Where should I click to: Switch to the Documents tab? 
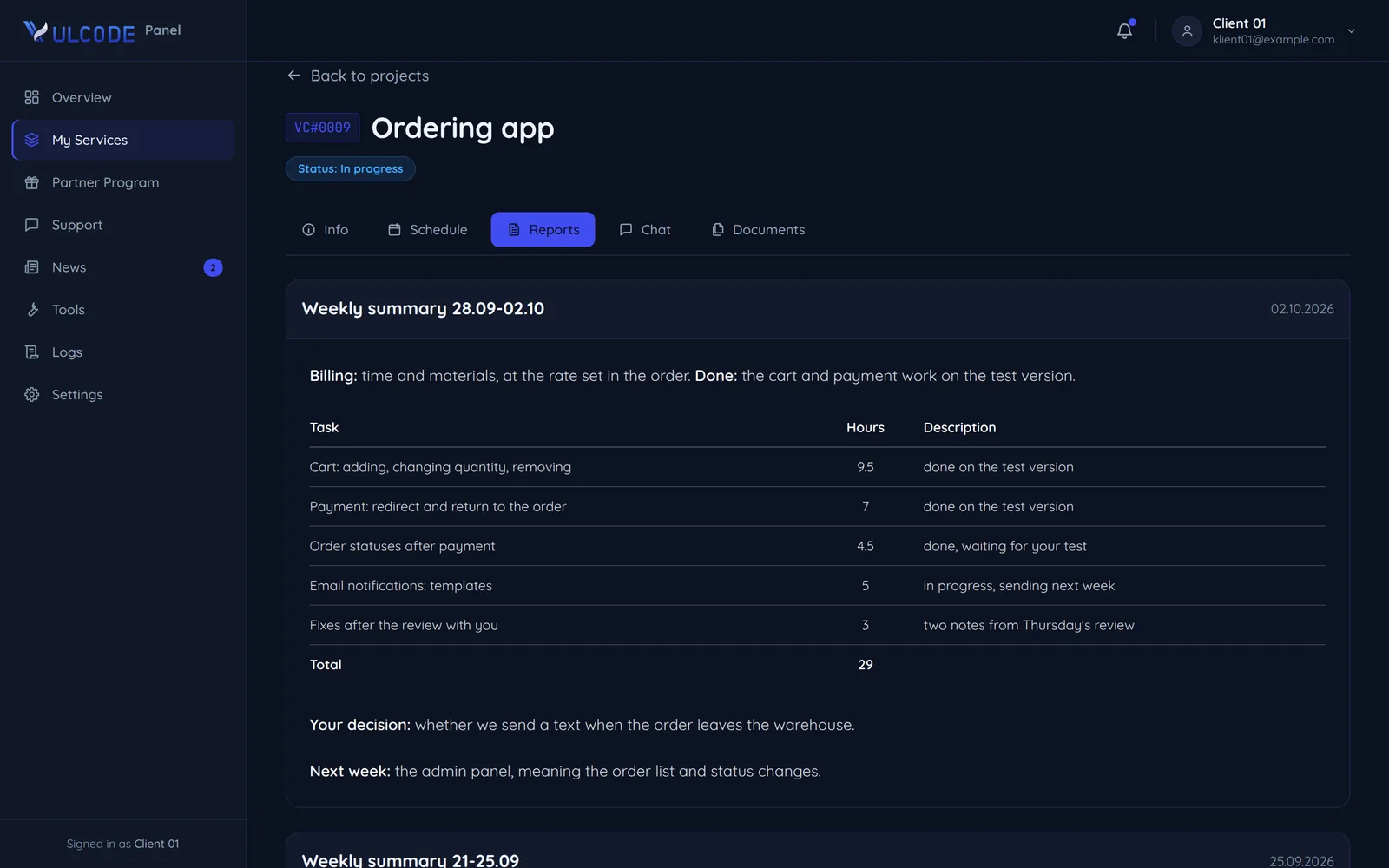pyautogui.click(x=758, y=229)
